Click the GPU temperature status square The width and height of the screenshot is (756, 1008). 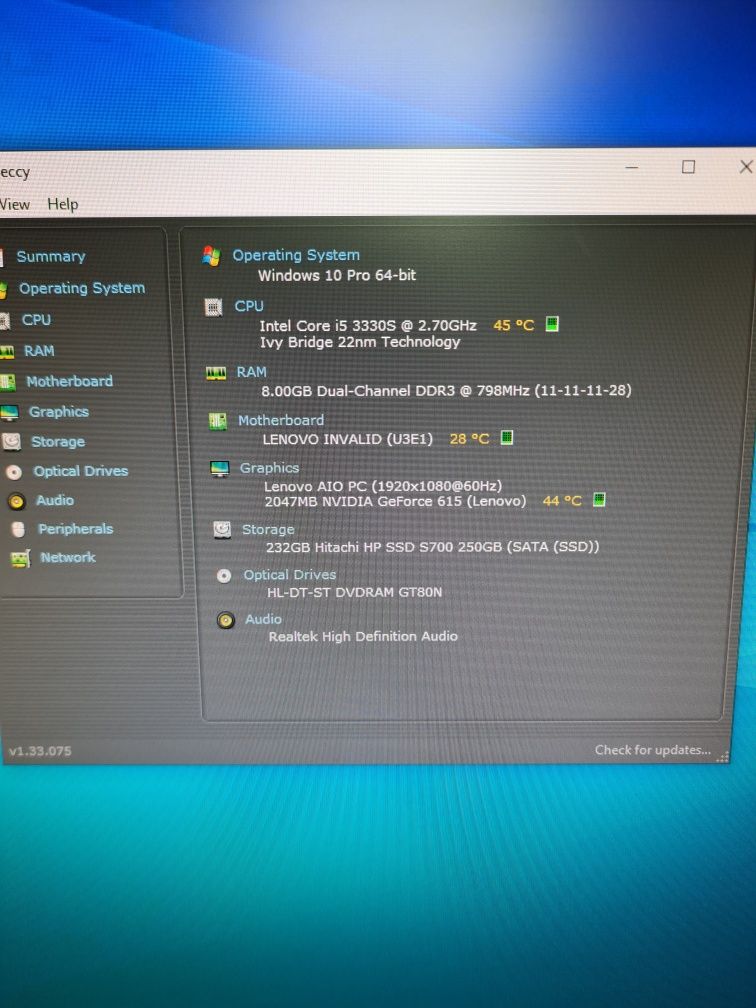click(x=599, y=499)
